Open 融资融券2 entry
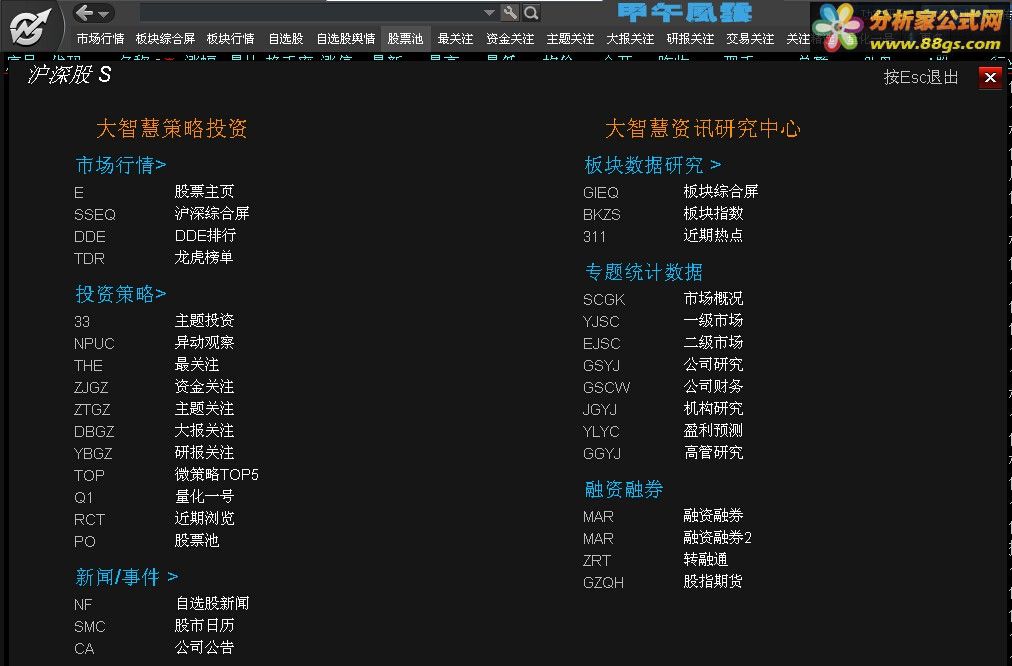This screenshot has width=1012, height=666. click(717, 538)
